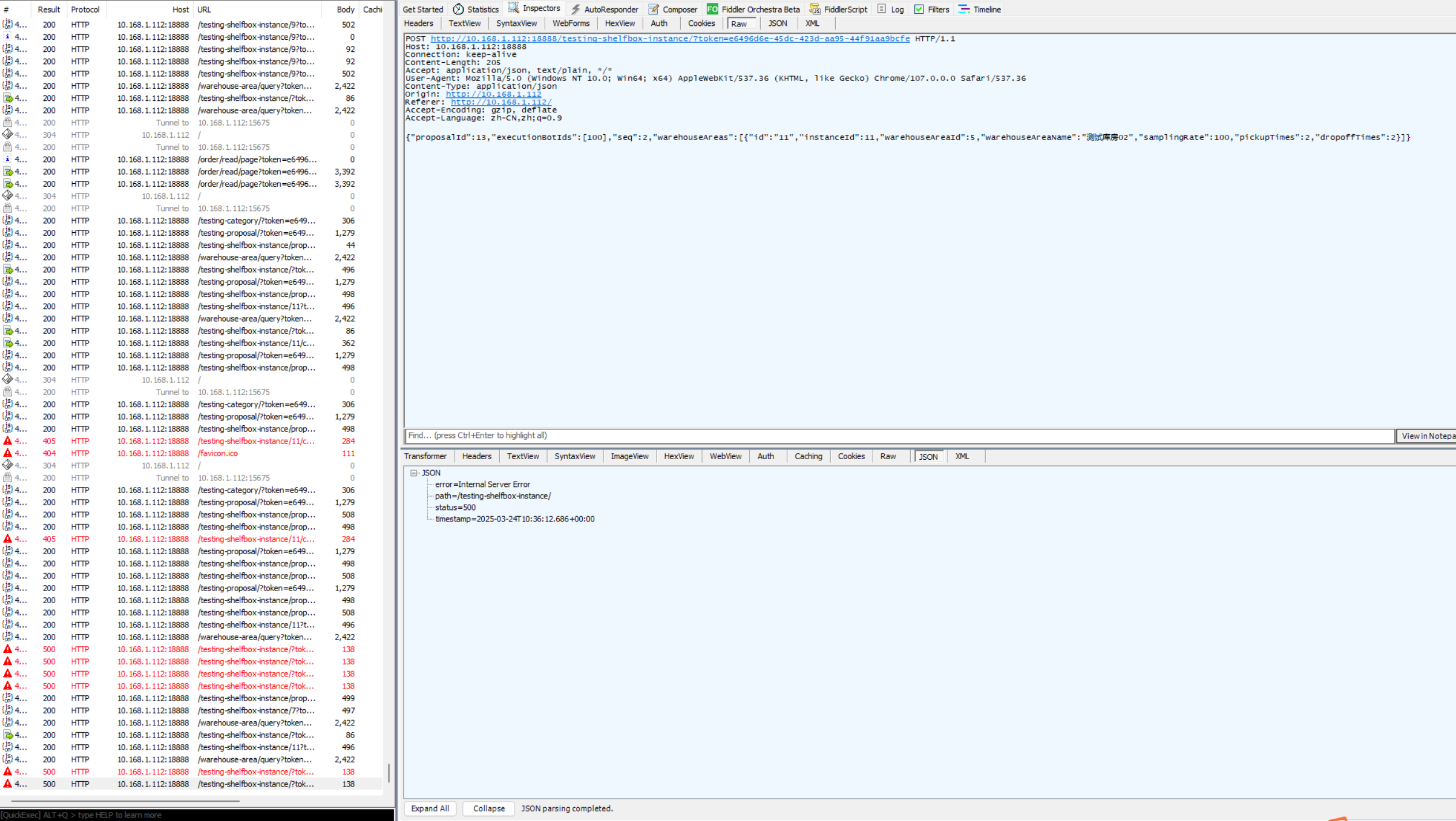This screenshot has width=1456, height=821.
Task: Open response ImageView tab
Action: coord(629,456)
